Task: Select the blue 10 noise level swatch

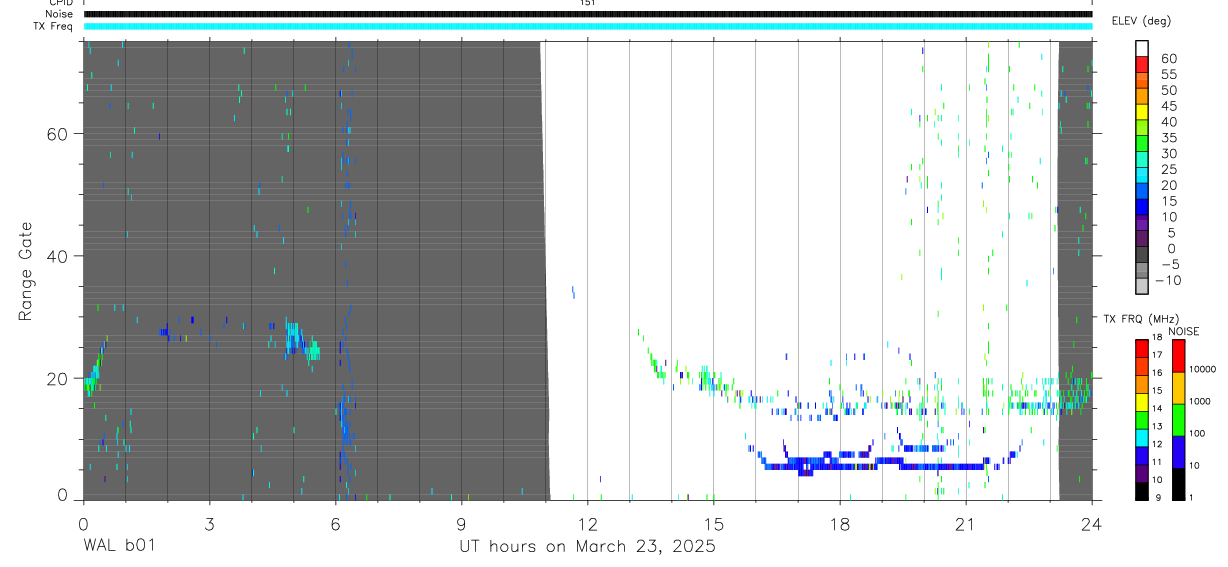Action: 1177,451
